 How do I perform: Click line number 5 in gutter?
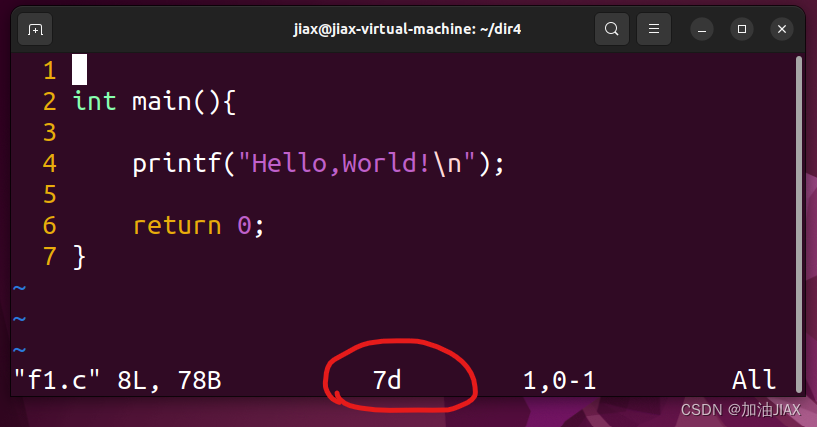coord(49,195)
